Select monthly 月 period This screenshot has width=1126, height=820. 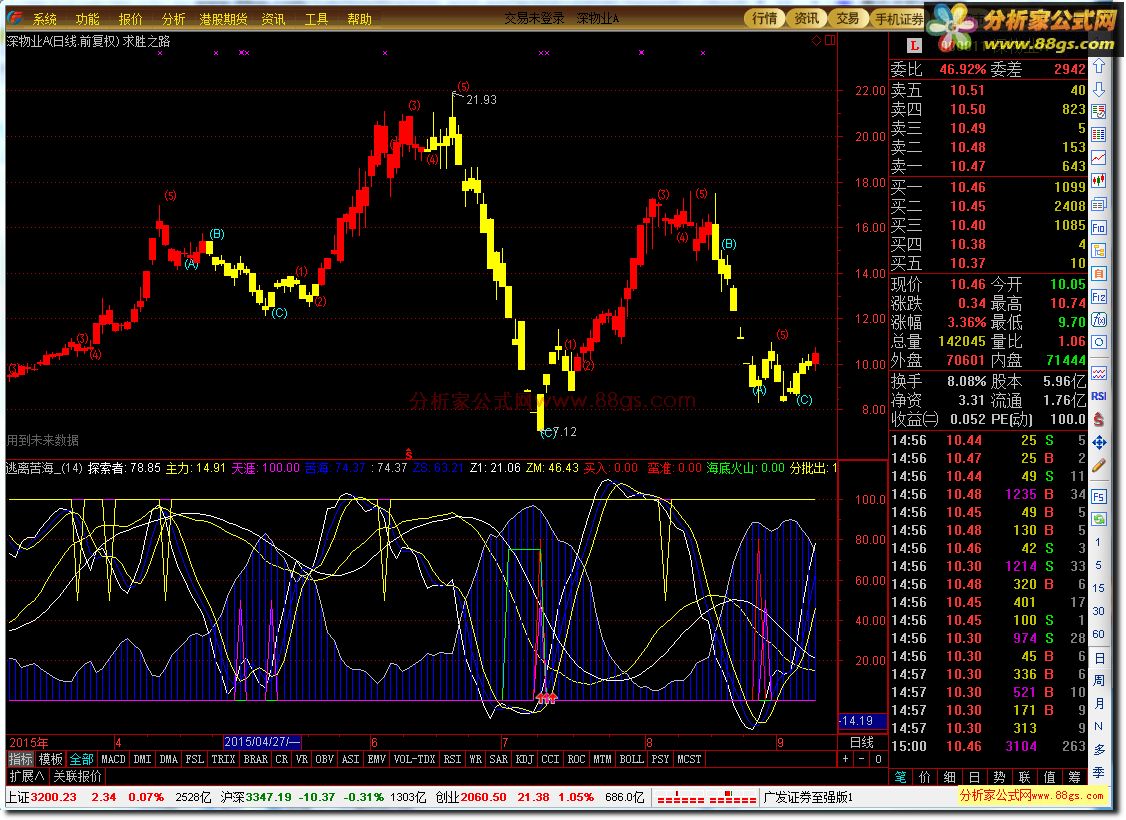1099,704
